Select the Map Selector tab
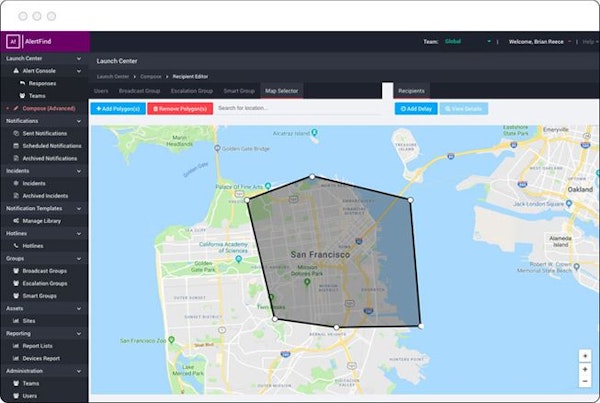Image resolution: width=600 pixels, height=403 pixels. (282, 91)
